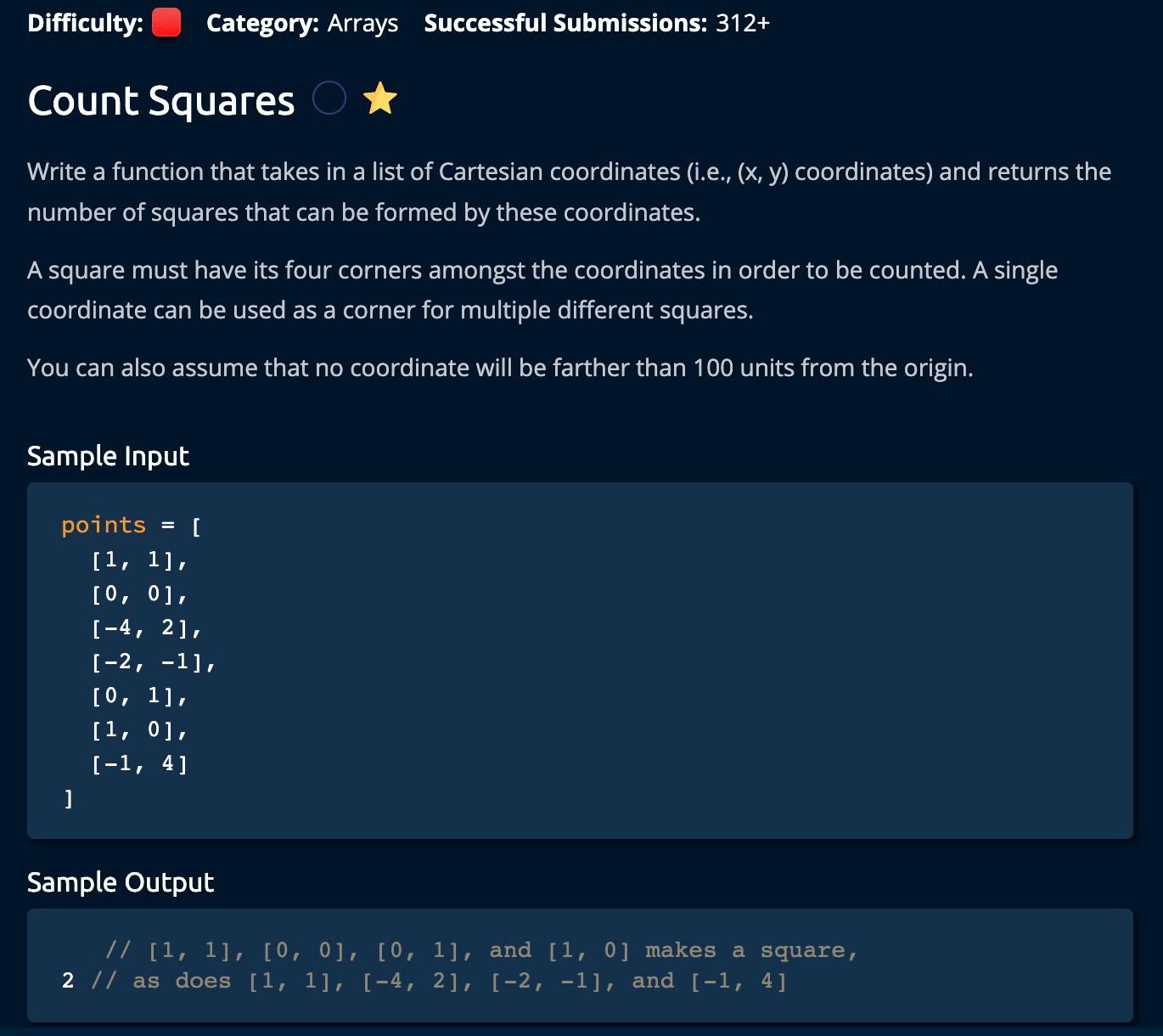Click the orange points variable name

pos(104,525)
